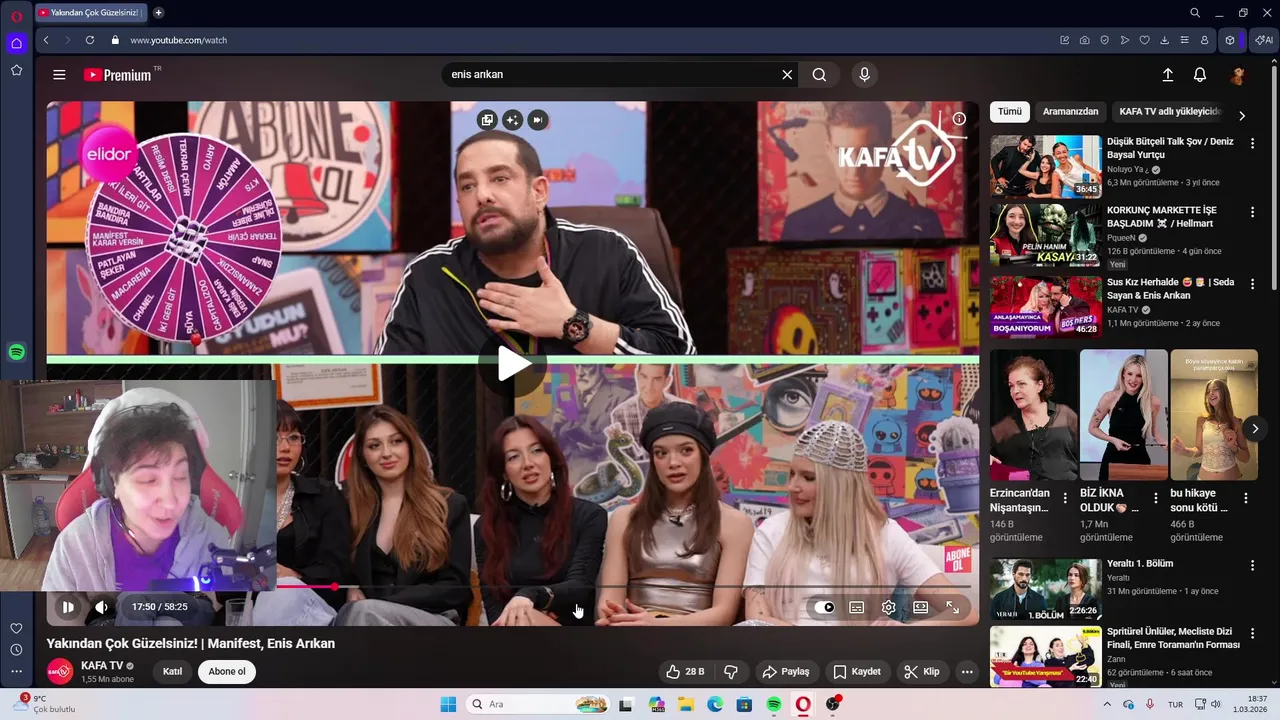Image resolution: width=1280 pixels, height=720 pixels.
Task: Like the video showing 28 B
Action: tap(686, 672)
